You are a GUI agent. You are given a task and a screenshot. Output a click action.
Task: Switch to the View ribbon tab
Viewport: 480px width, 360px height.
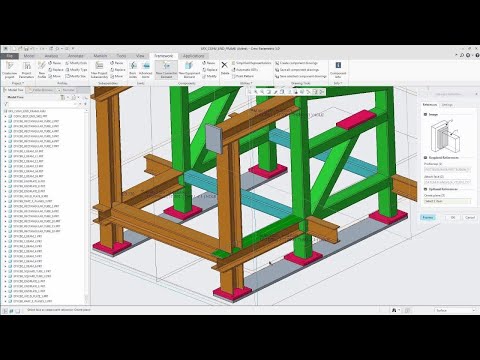coord(140,56)
